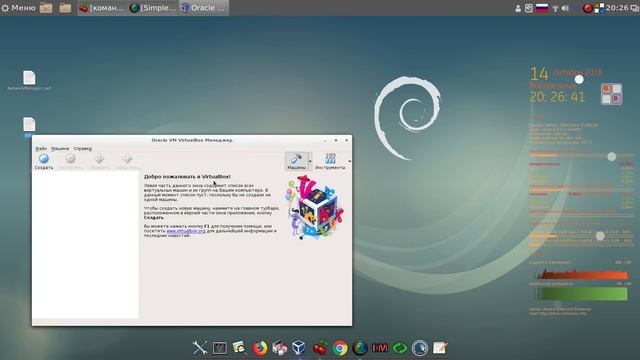Switch to the [Simple... taskbar window
The image size is (640, 360).
[x=153, y=8]
